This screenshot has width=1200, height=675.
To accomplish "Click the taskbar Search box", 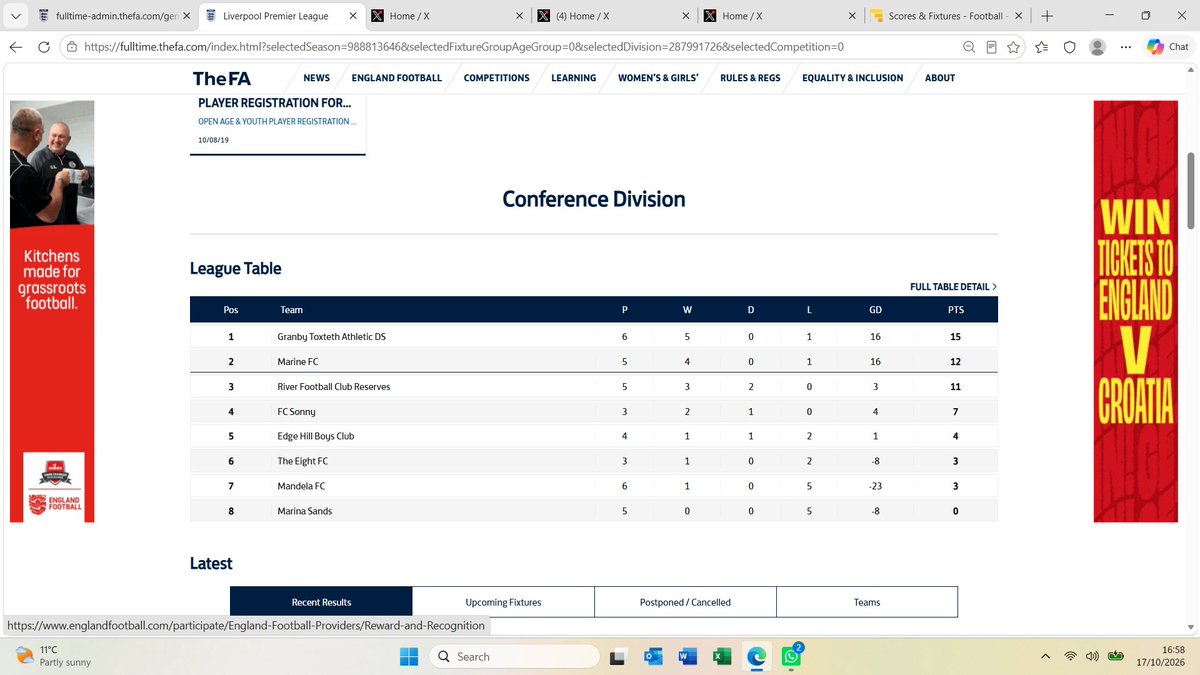I will (x=515, y=656).
